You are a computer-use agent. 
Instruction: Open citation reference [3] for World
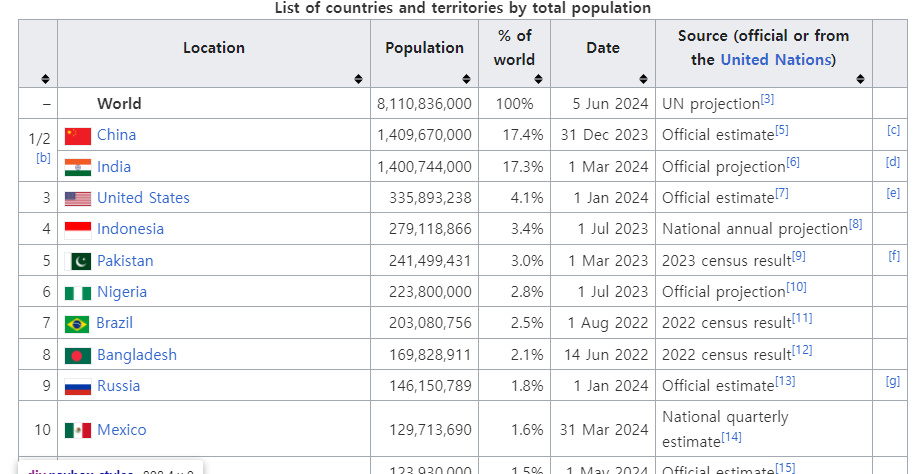(x=767, y=99)
